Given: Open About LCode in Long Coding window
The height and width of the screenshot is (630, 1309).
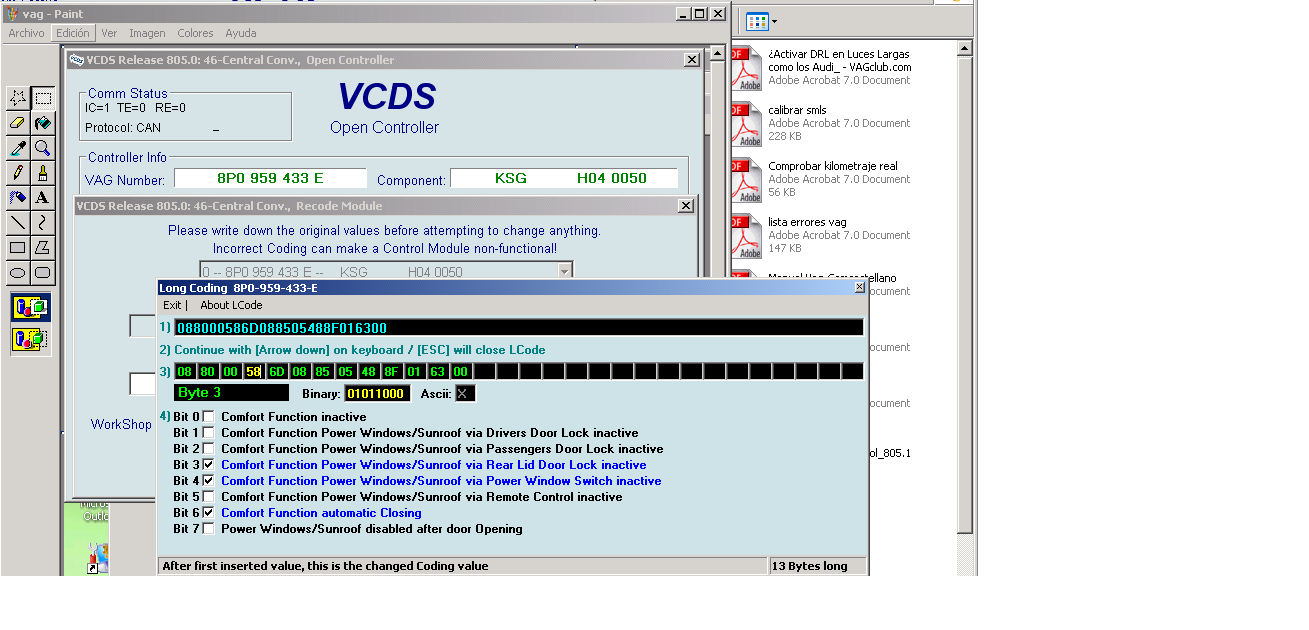Looking at the screenshot, I should (231, 305).
